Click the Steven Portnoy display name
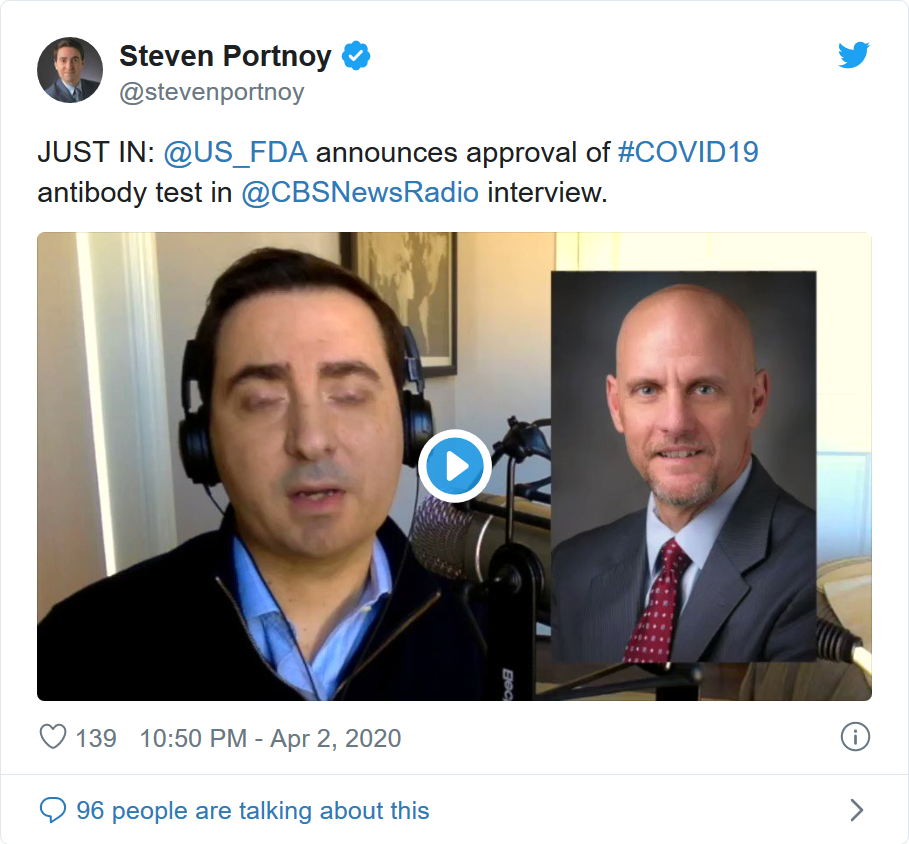The width and height of the screenshot is (909, 844). (226, 56)
